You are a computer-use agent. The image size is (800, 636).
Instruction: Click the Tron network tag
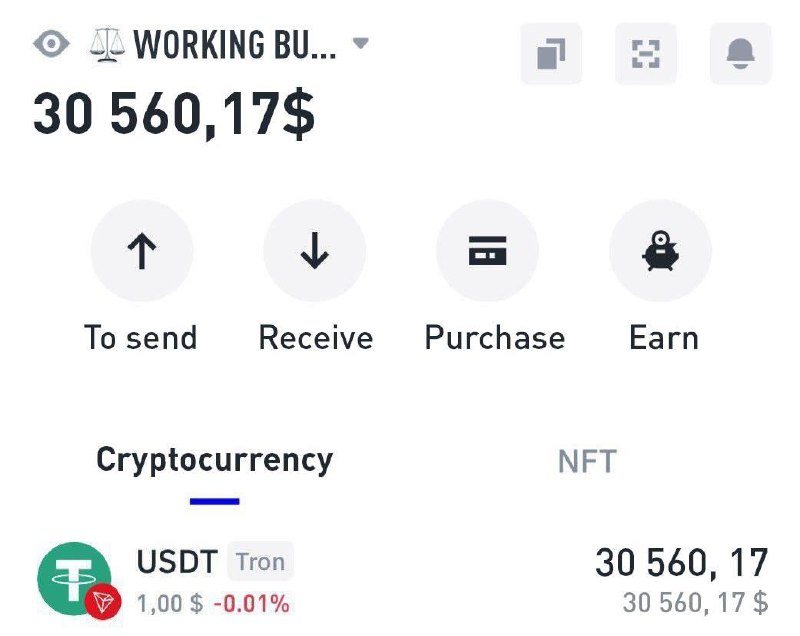click(x=261, y=562)
